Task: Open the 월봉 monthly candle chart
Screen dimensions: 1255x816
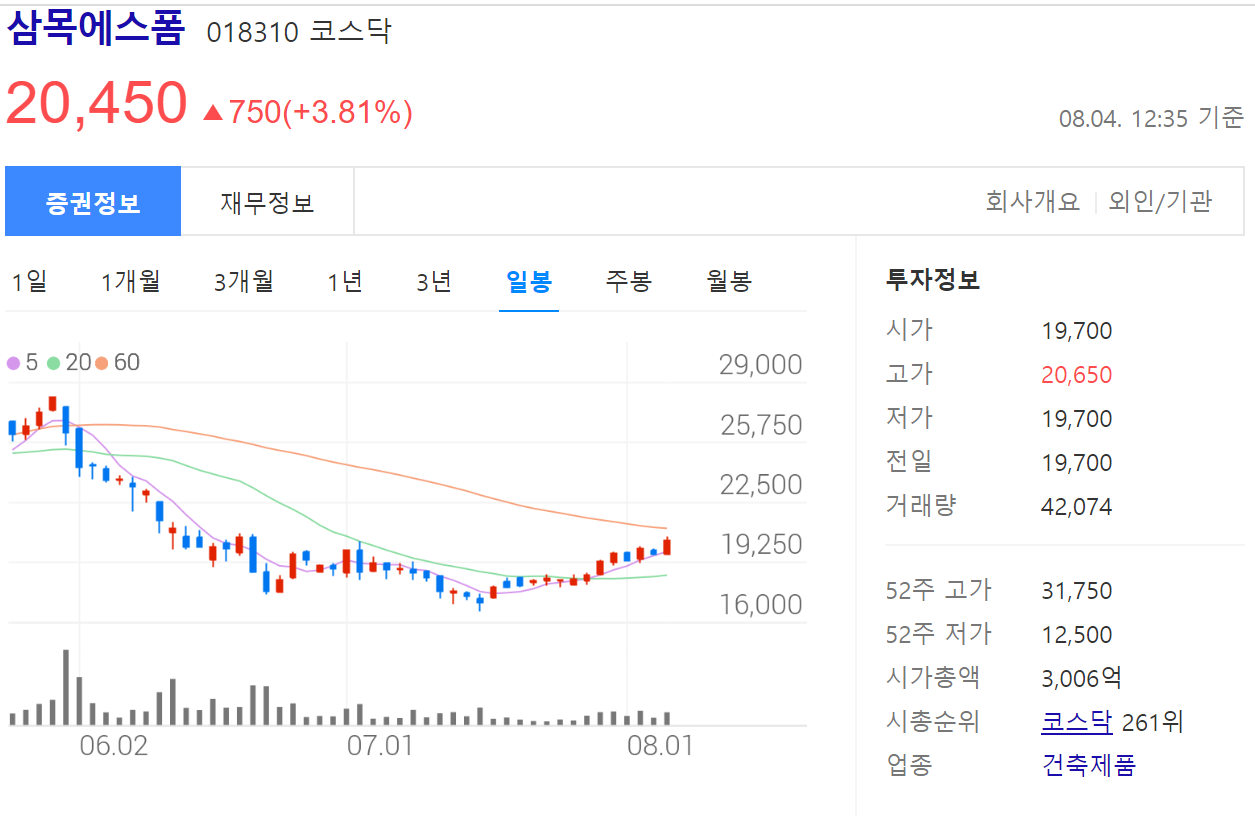Action: tap(727, 281)
